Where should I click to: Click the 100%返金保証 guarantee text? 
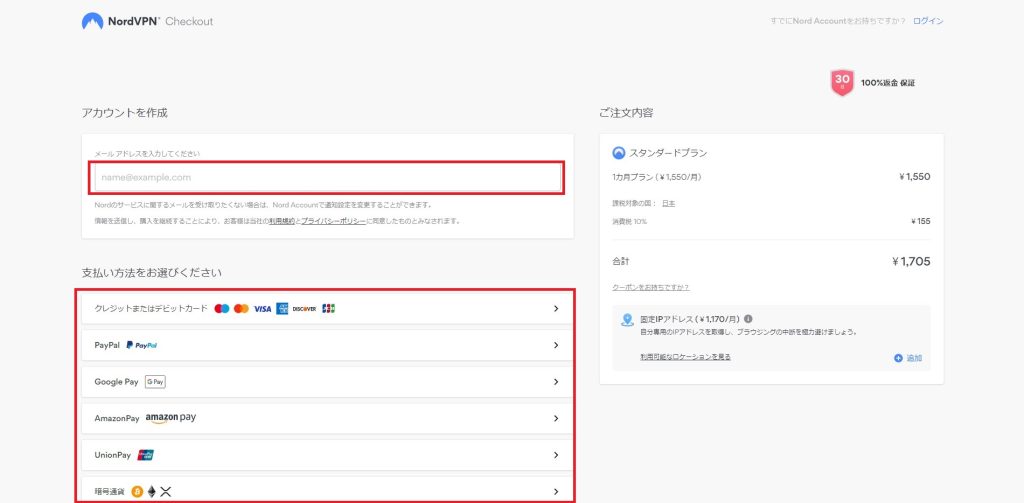coord(888,83)
